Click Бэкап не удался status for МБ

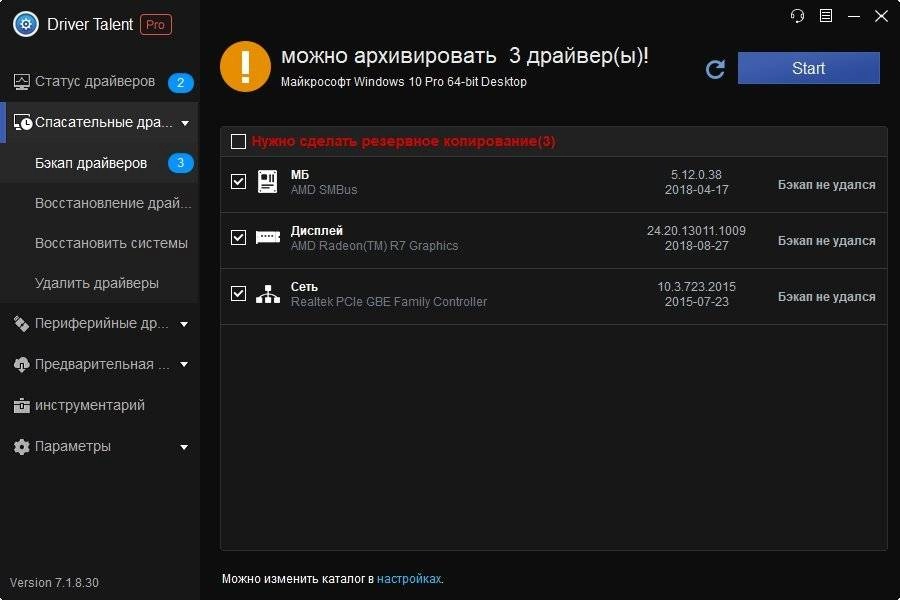click(x=827, y=185)
